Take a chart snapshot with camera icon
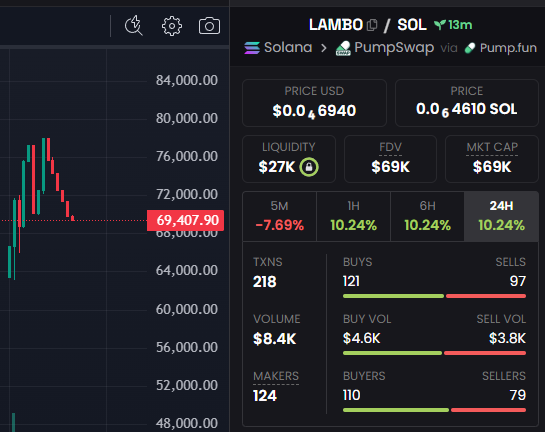Image resolution: width=545 pixels, height=432 pixels. click(209, 26)
